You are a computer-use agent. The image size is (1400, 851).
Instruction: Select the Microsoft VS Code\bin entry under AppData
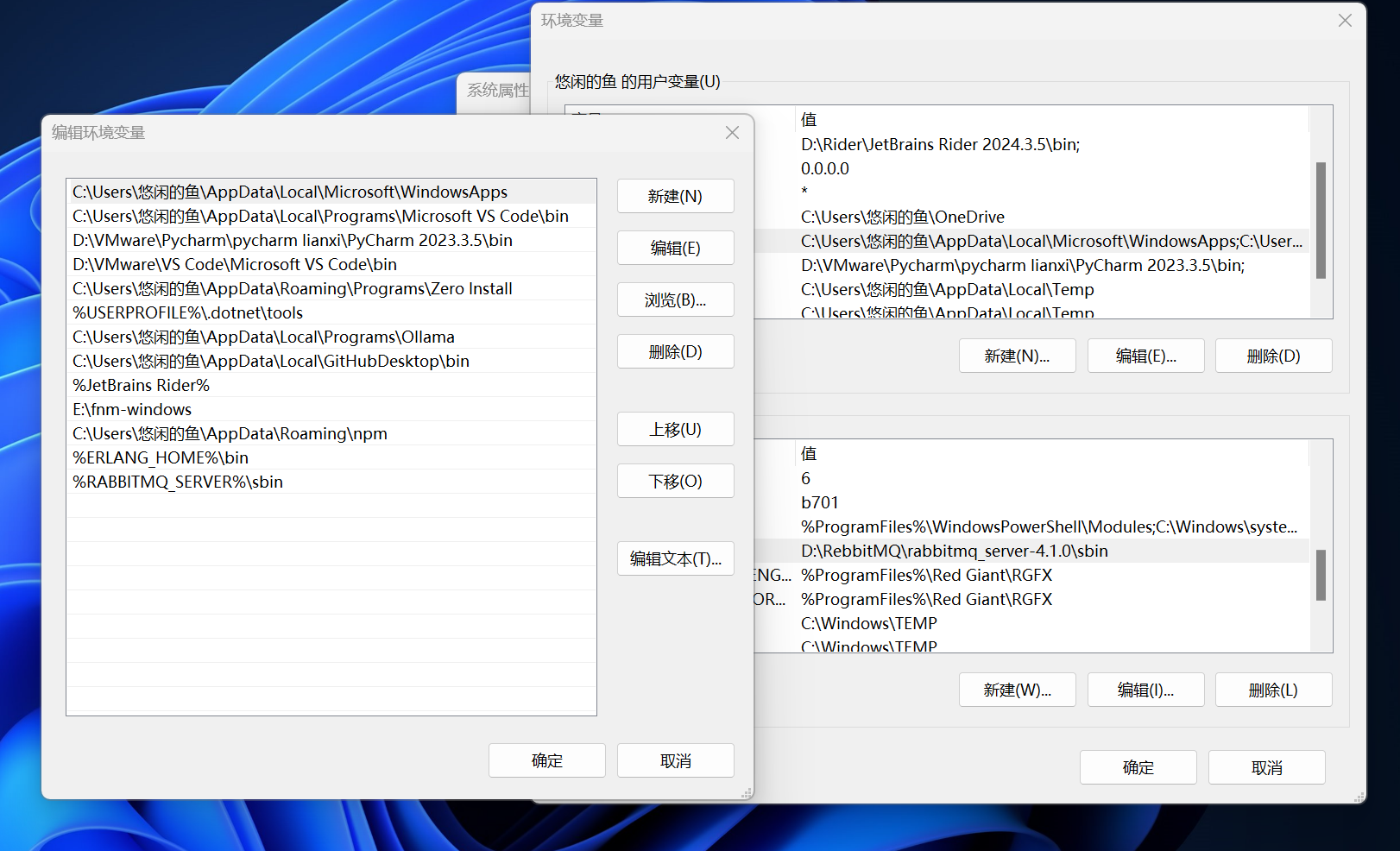point(331,216)
